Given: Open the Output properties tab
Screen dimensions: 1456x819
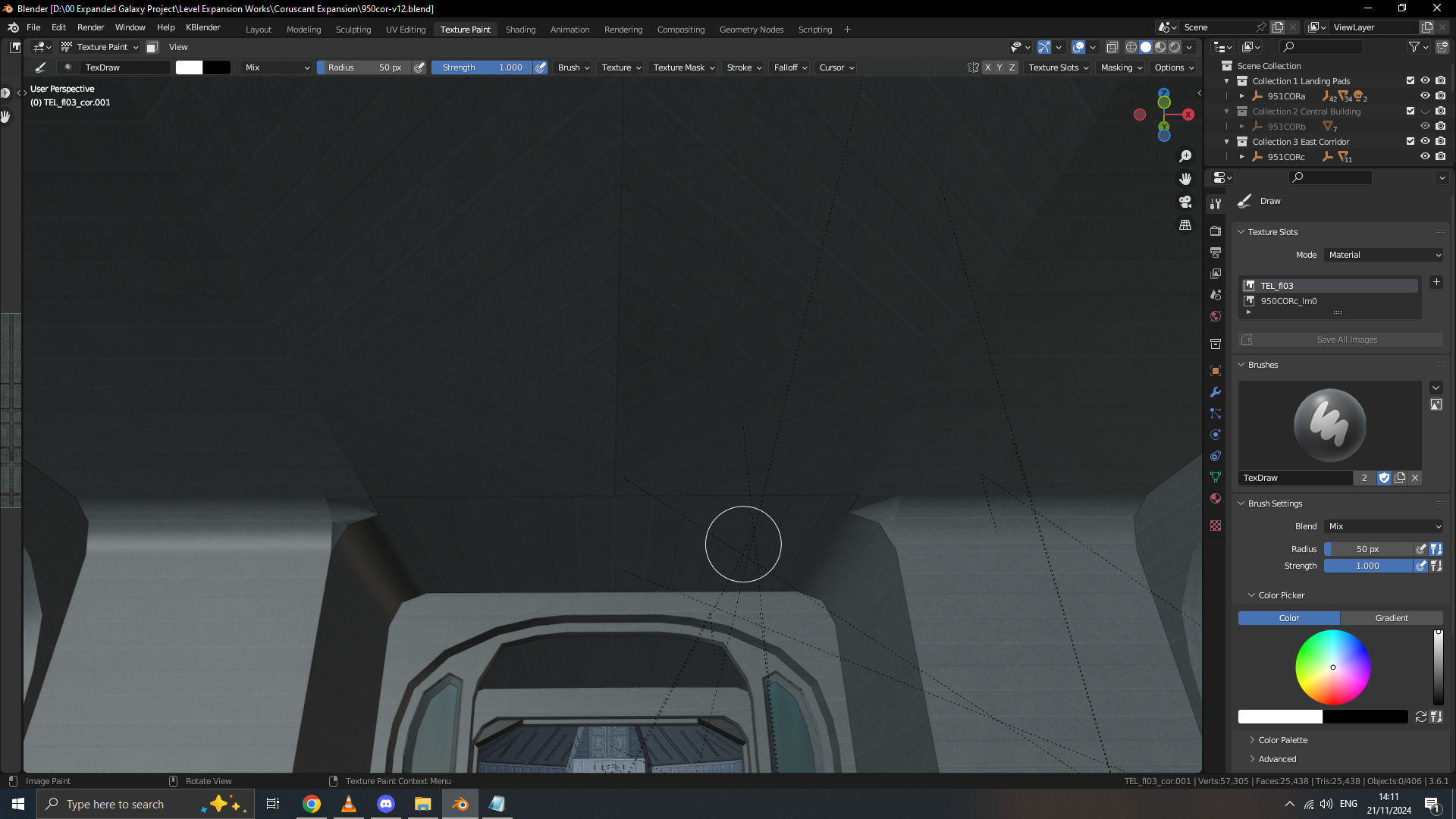Looking at the screenshot, I should (x=1216, y=252).
